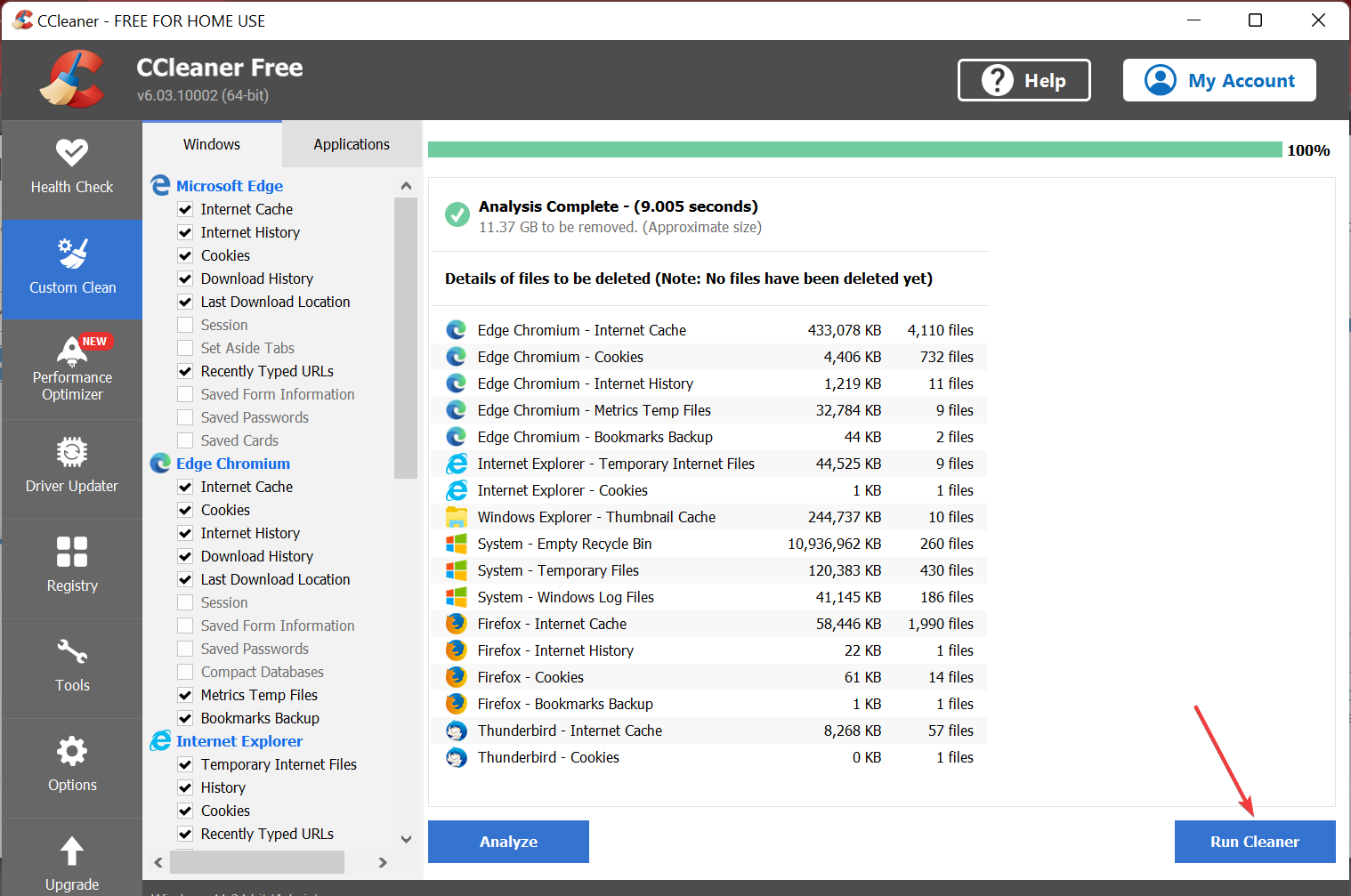Select the Firefox - Internet History row

709,650
